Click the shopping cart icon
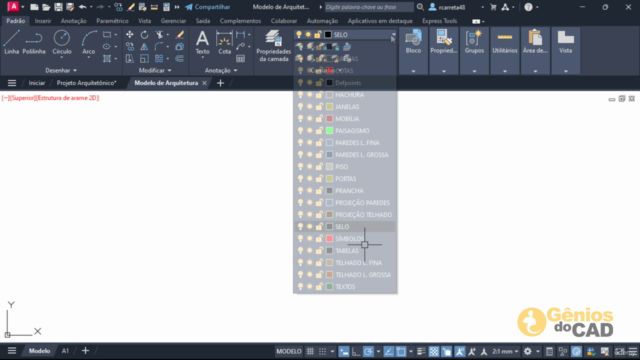Image resolution: width=640 pixels, height=360 pixels. coord(493,7)
